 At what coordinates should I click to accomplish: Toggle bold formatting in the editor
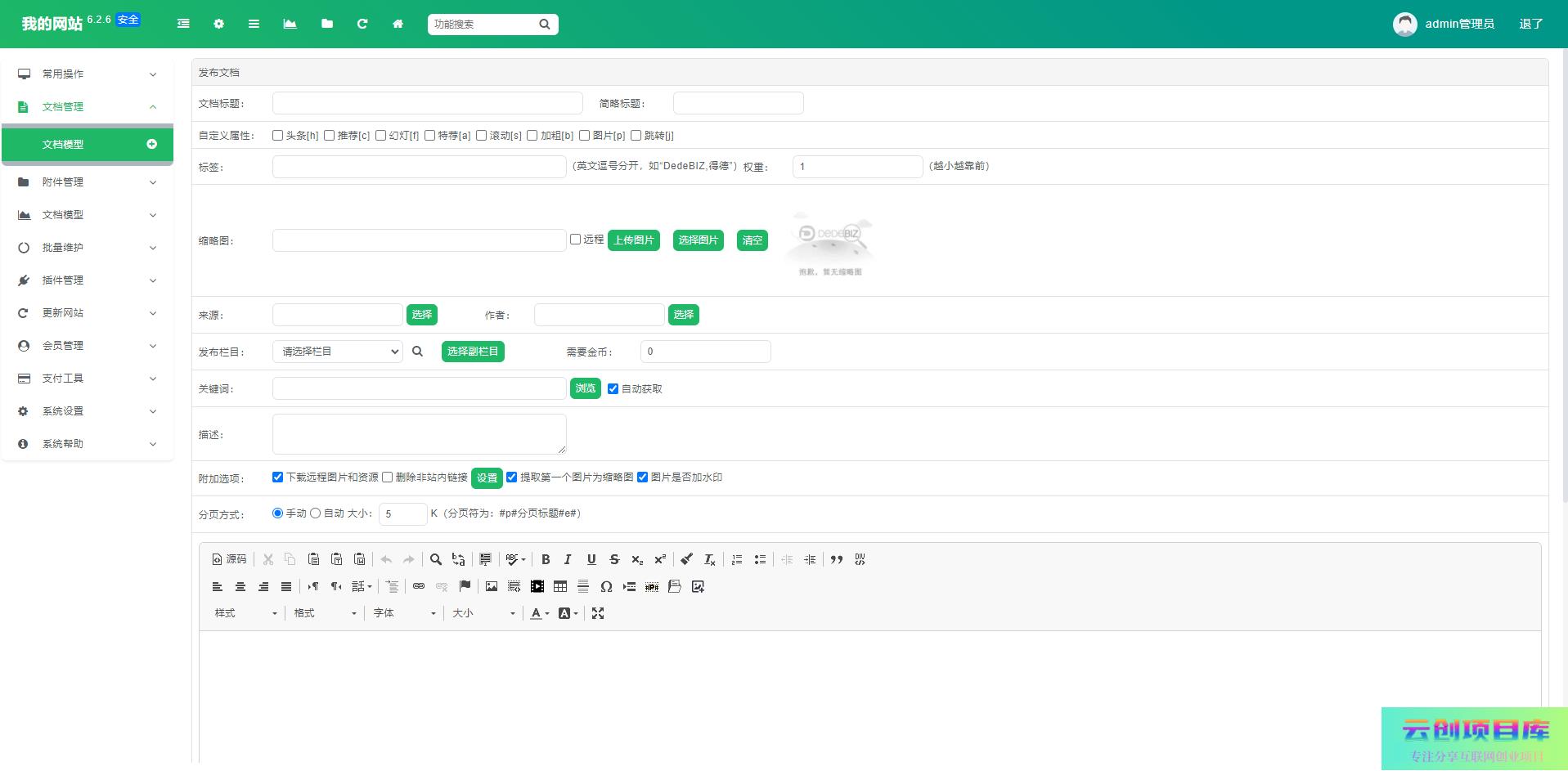pos(546,560)
